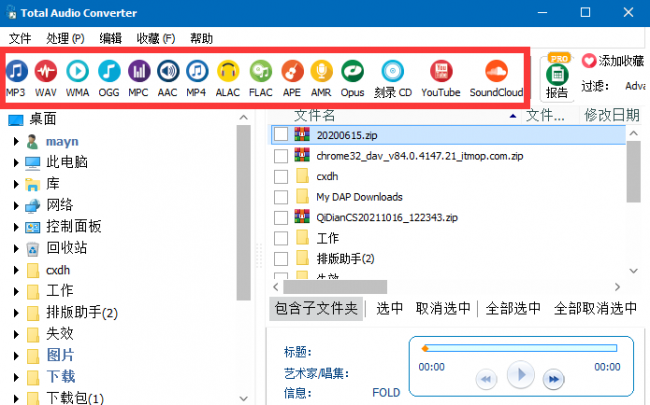Sort by 修改日期 column

(x=612, y=116)
